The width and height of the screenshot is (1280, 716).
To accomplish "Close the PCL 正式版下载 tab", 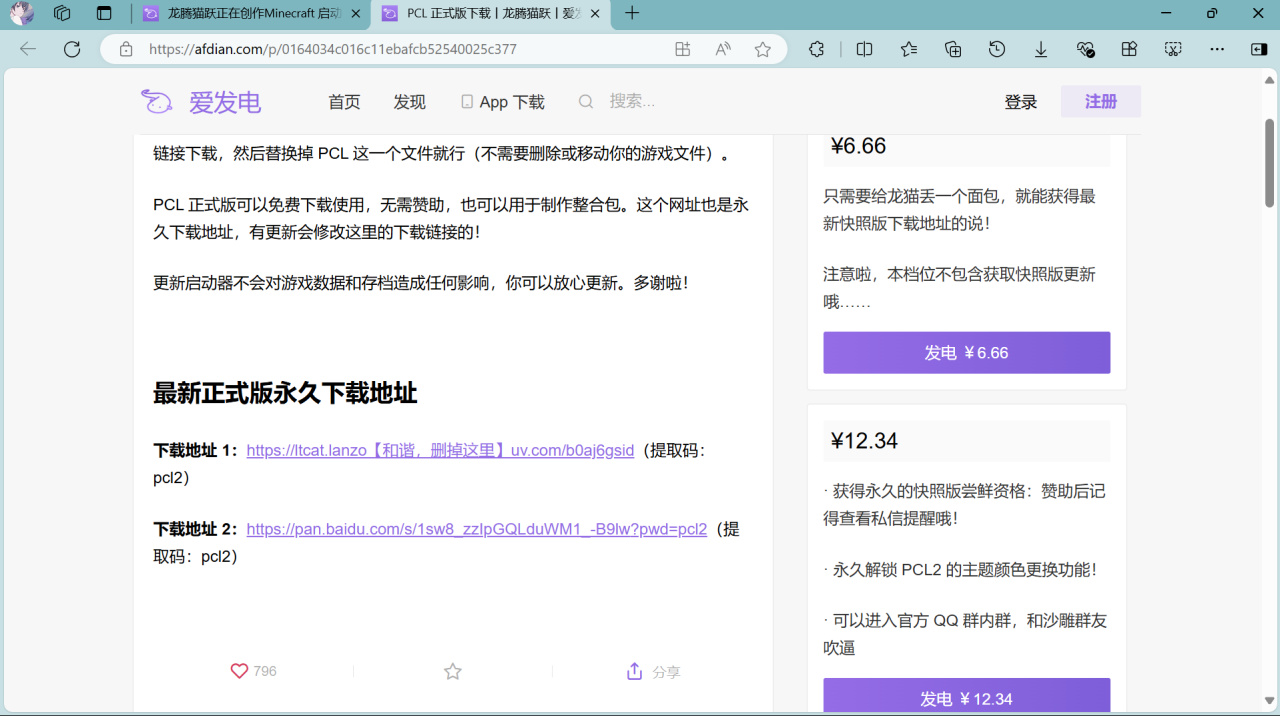I will [595, 14].
